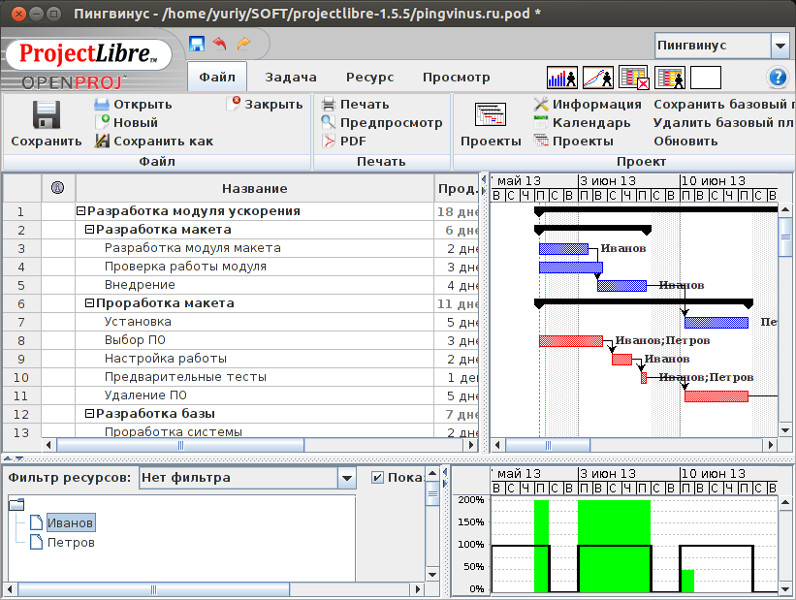Image resolution: width=796 pixels, height=600 pixels.
Task: Switch to the Задача ribbon tab
Action: [x=291, y=77]
